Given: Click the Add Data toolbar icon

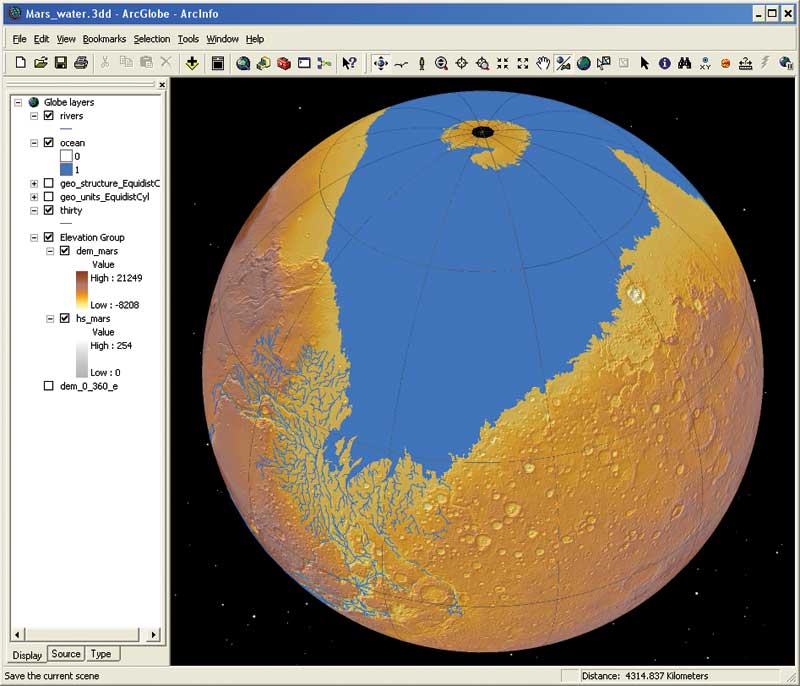Looking at the screenshot, I should (x=191, y=63).
